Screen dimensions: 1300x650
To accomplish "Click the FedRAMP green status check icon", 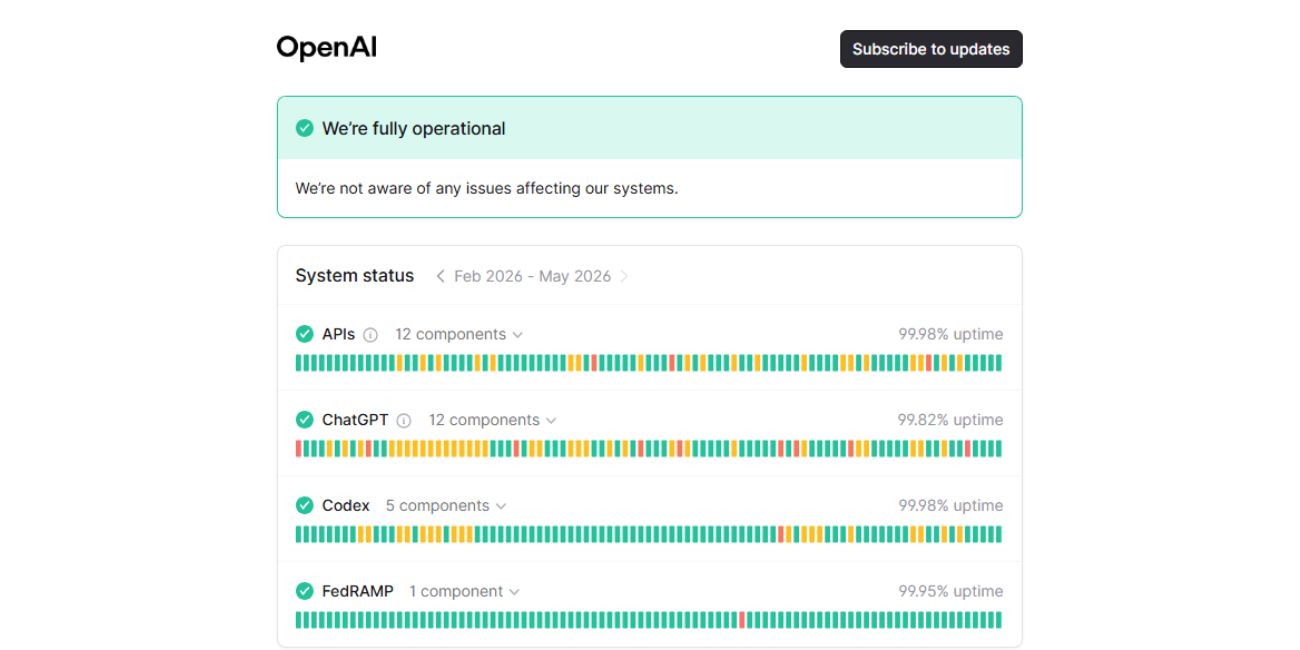I will coord(305,592).
